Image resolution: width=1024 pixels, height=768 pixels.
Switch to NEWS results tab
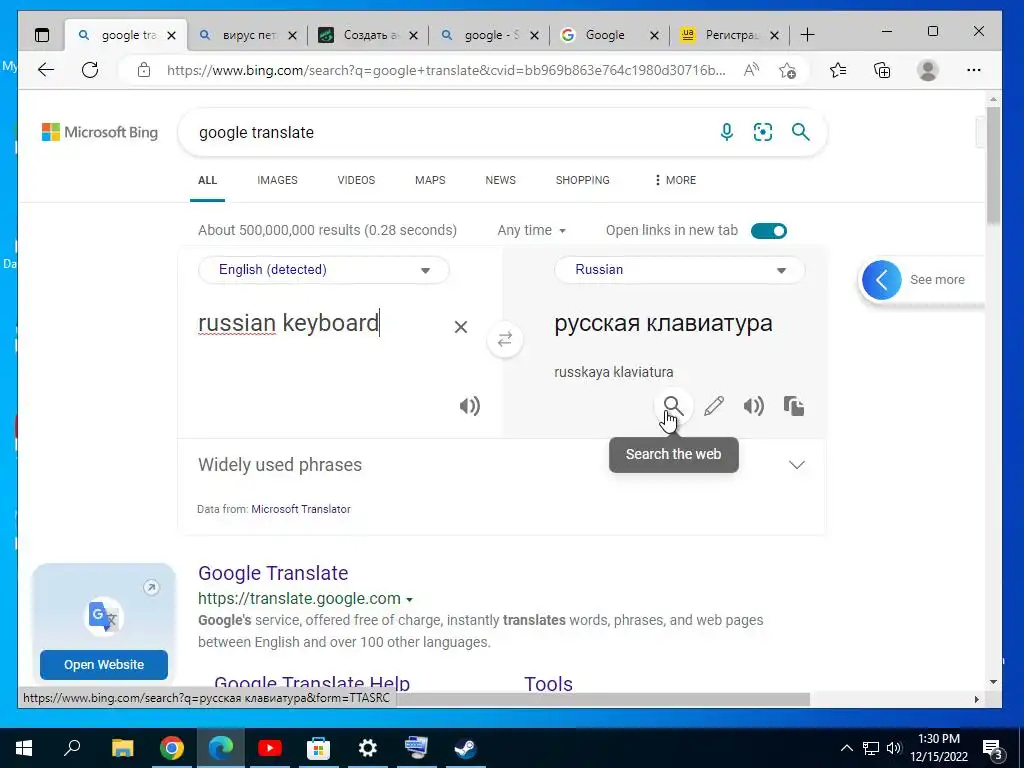(500, 180)
